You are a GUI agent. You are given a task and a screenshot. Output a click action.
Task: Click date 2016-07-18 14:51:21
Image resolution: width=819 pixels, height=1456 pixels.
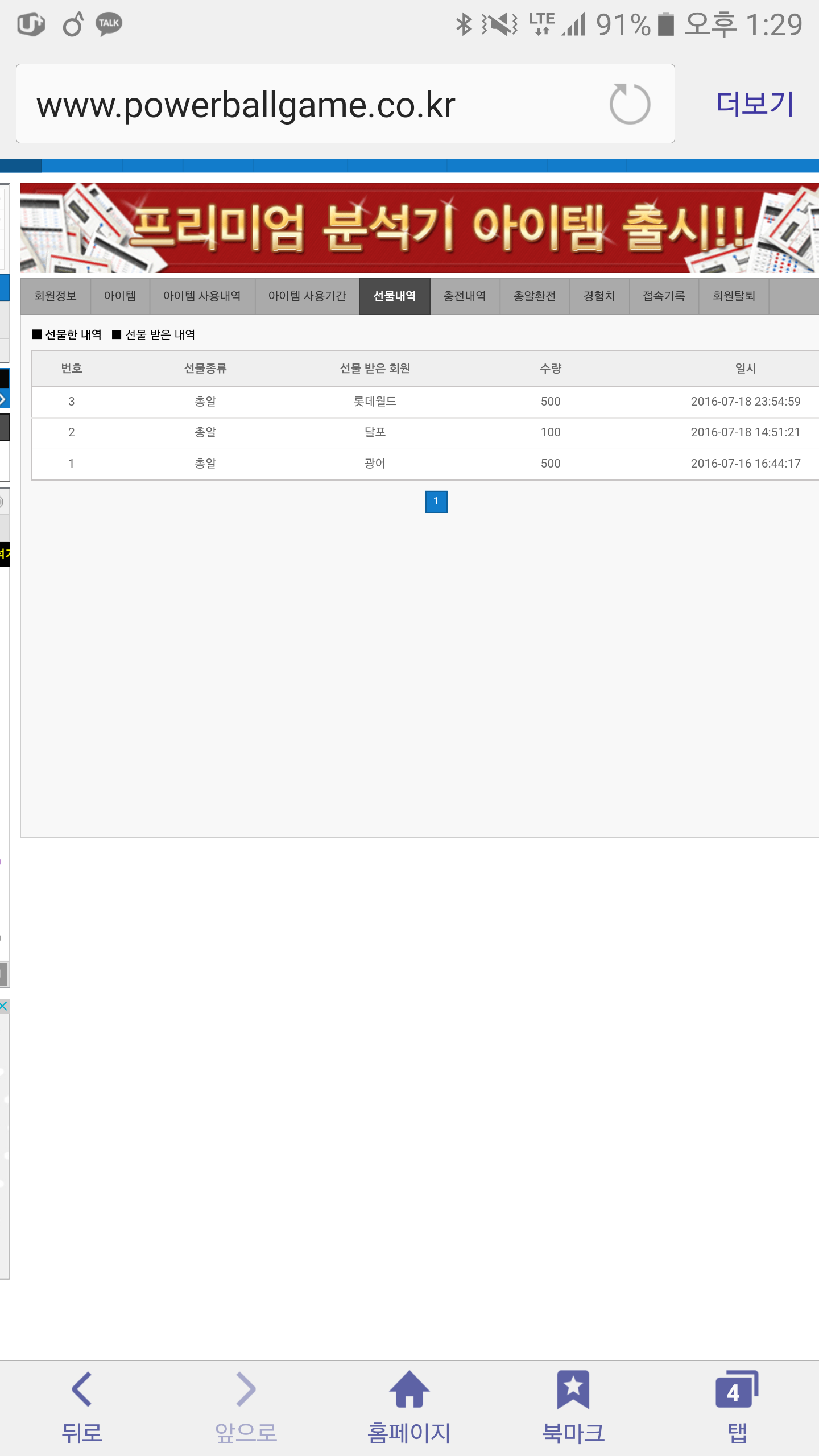click(x=746, y=432)
